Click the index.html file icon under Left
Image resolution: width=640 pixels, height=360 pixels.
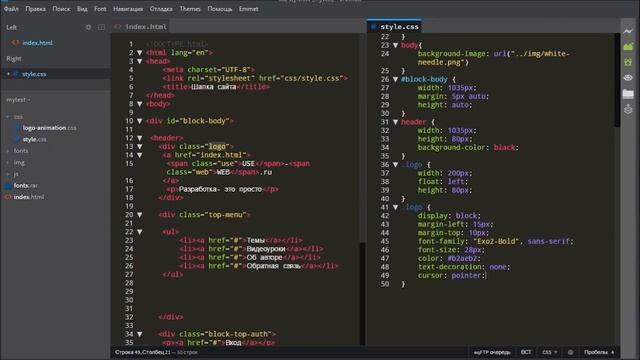pos(15,42)
